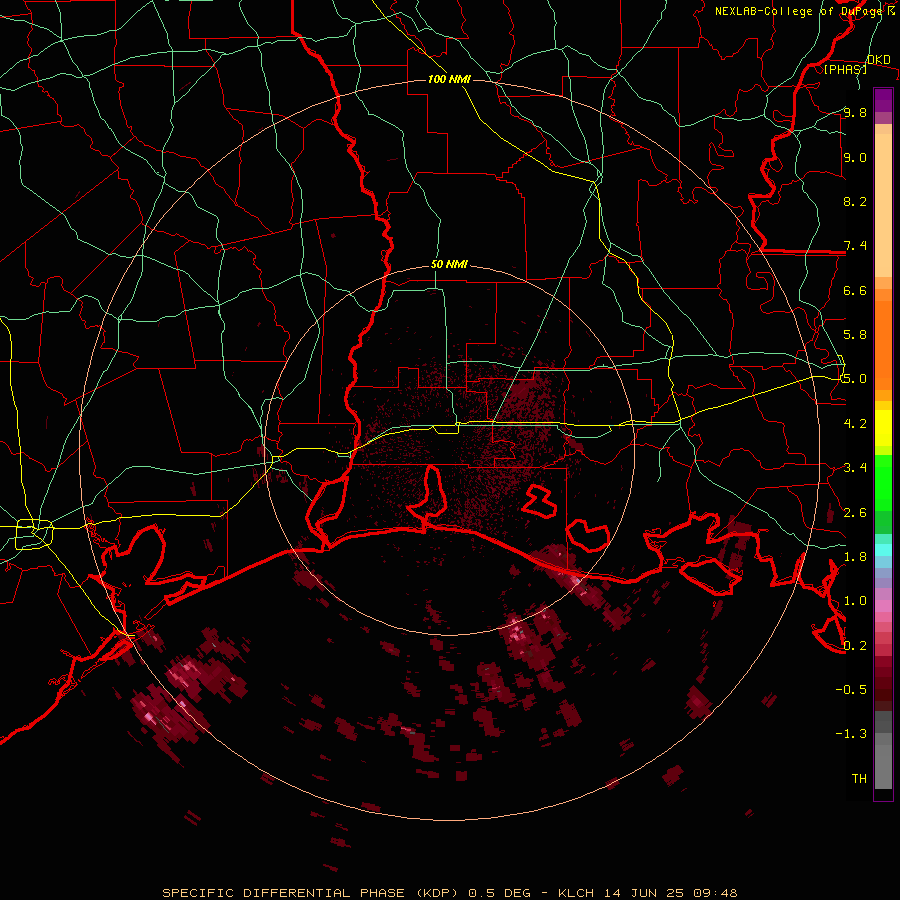Select the 1.0 value on the scale
The height and width of the screenshot is (900, 900).
[x=855, y=601]
